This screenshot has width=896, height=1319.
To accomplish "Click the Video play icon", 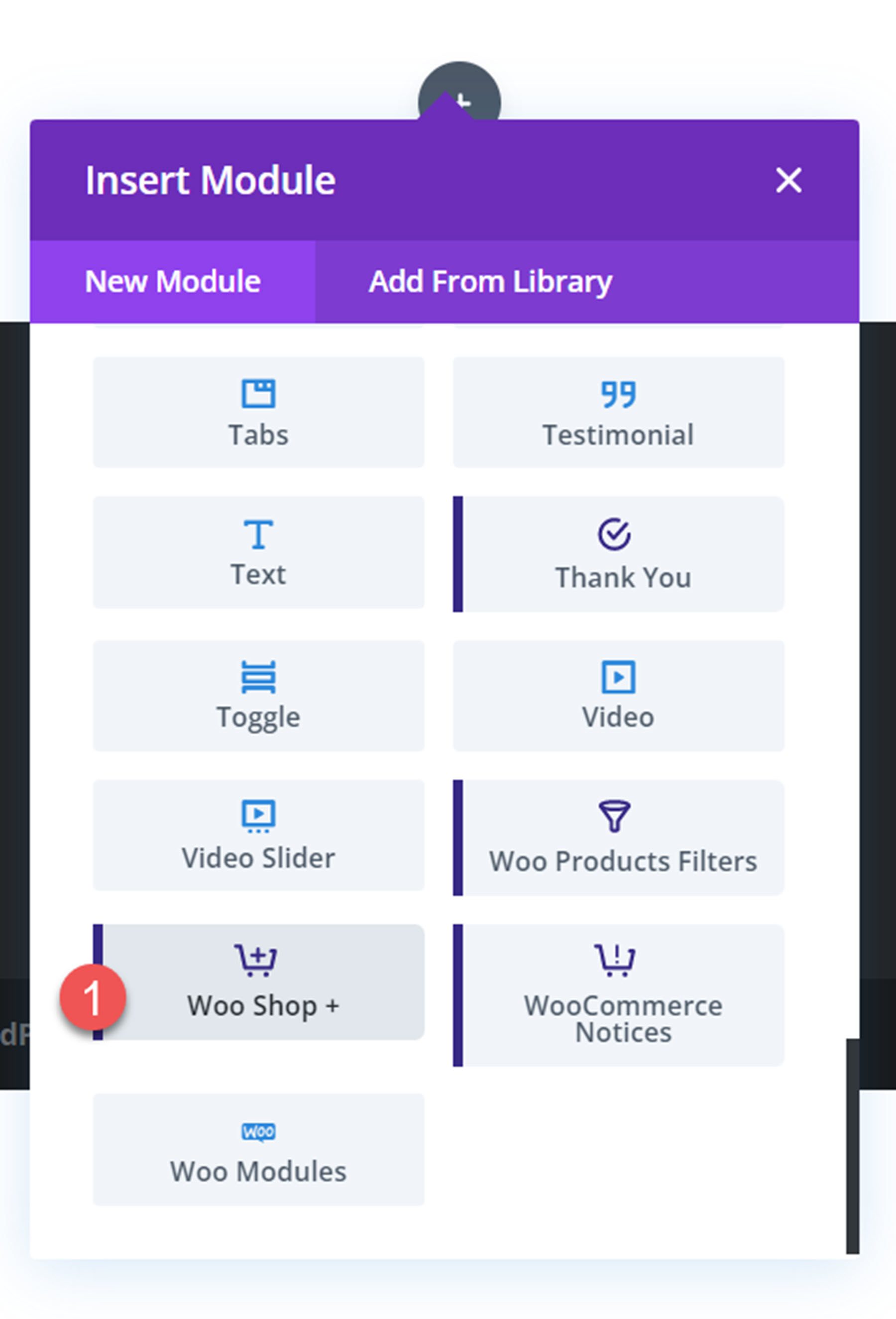I will [x=617, y=676].
